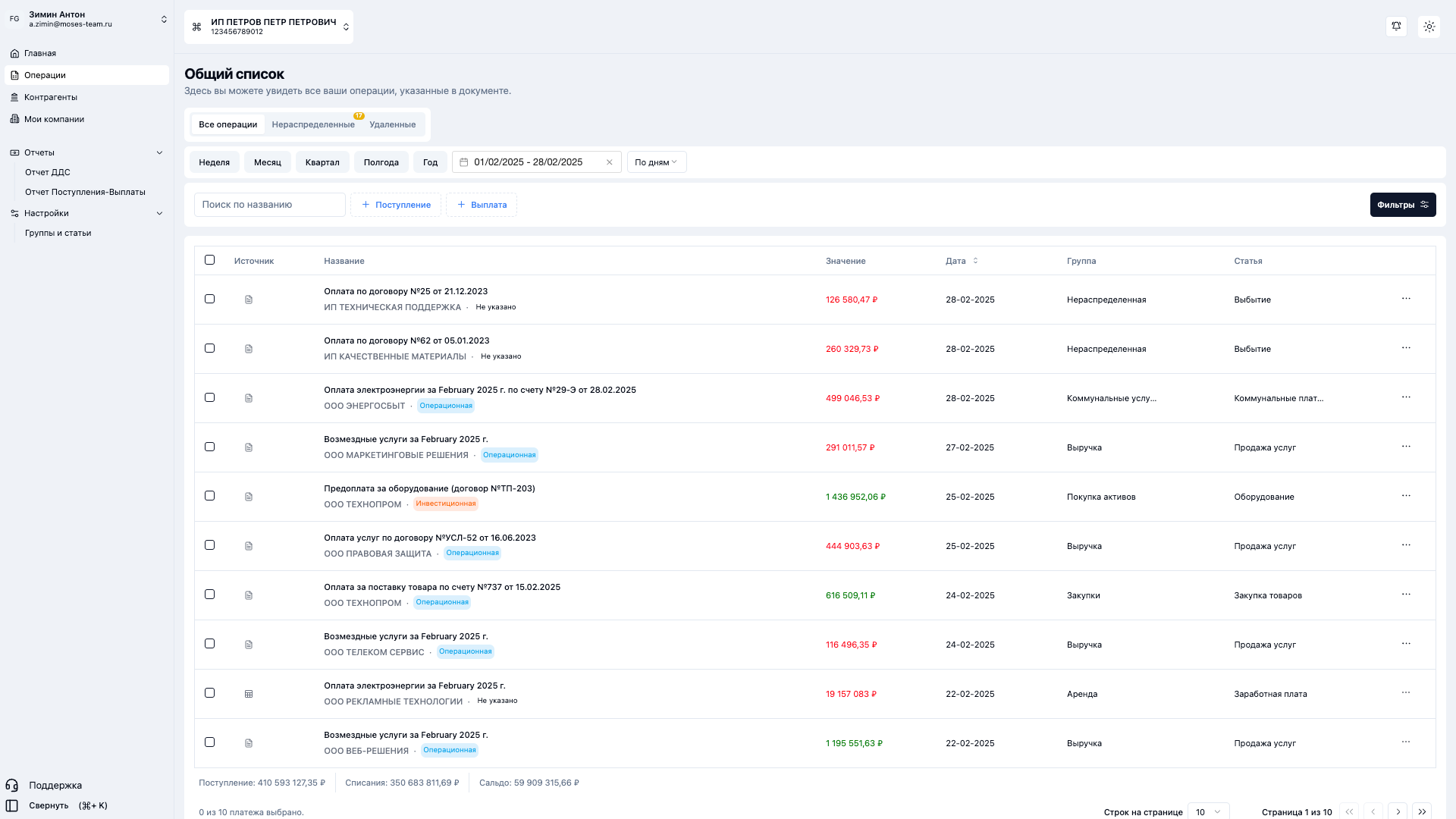Filter by Неделя period
Screen dimensions: 1456x819
(x=215, y=162)
